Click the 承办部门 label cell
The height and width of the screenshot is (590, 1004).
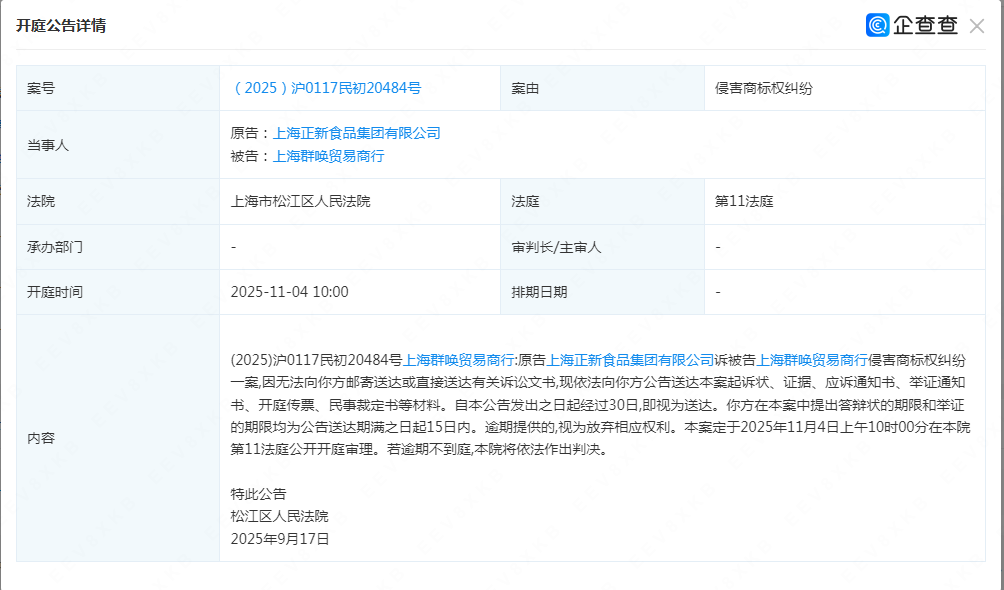coord(55,247)
